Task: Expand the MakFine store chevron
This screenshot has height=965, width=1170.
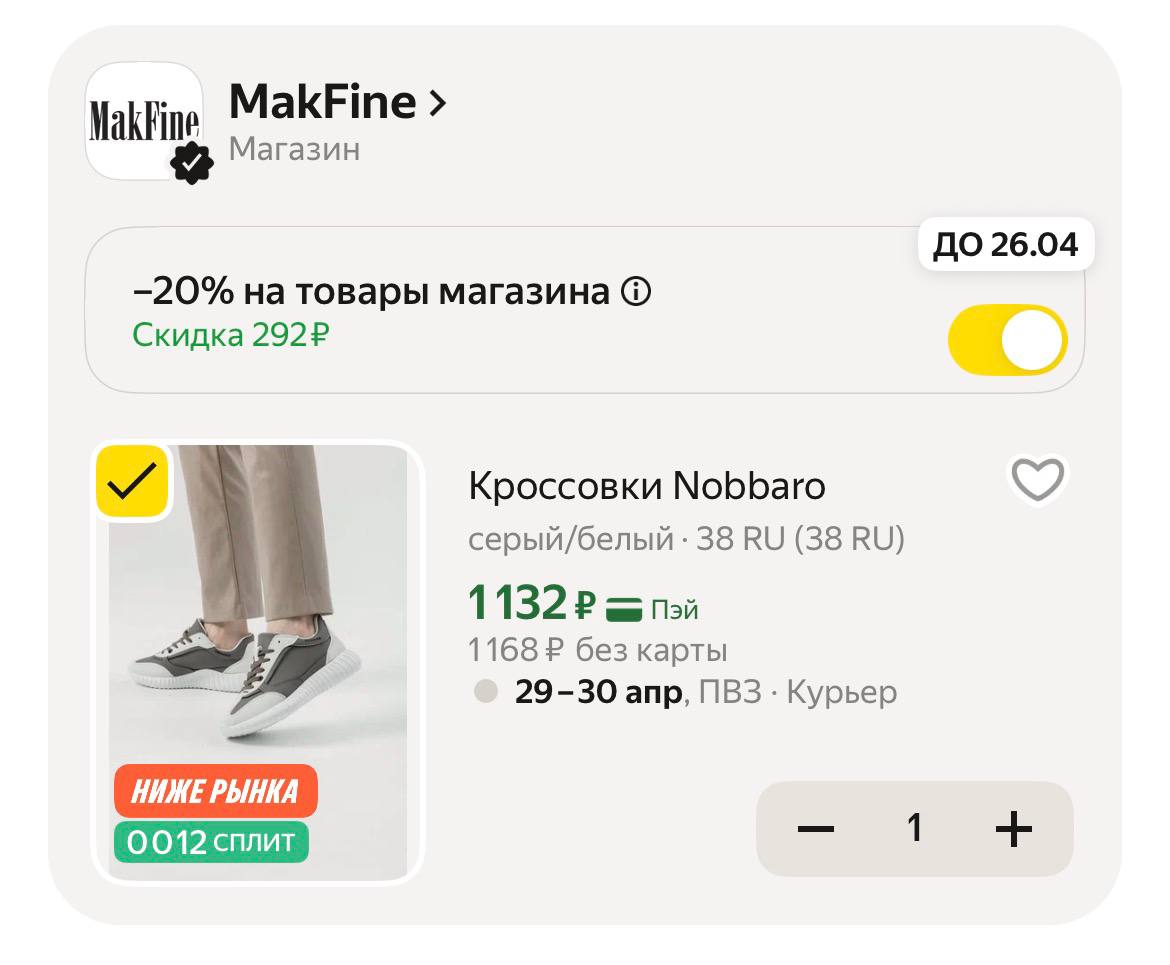Action: pyautogui.click(x=437, y=103)
